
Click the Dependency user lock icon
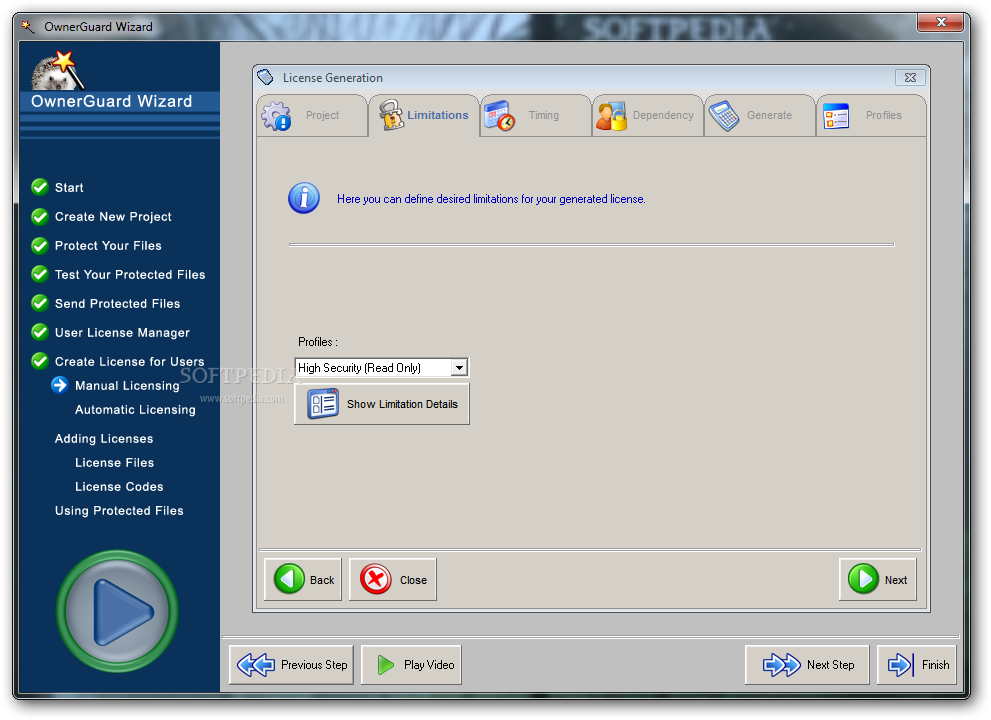pos(611,116)
